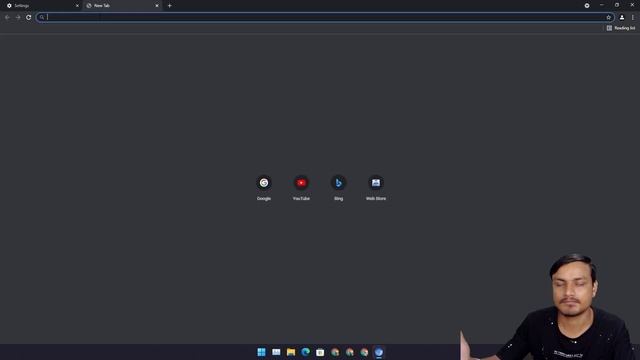Close the Settings tab
640x360 pixels.
pos(77,6)
